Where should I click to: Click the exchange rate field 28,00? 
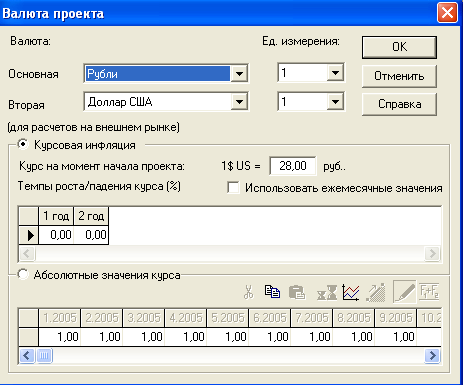pyautogui.click(x=293, y=166)
